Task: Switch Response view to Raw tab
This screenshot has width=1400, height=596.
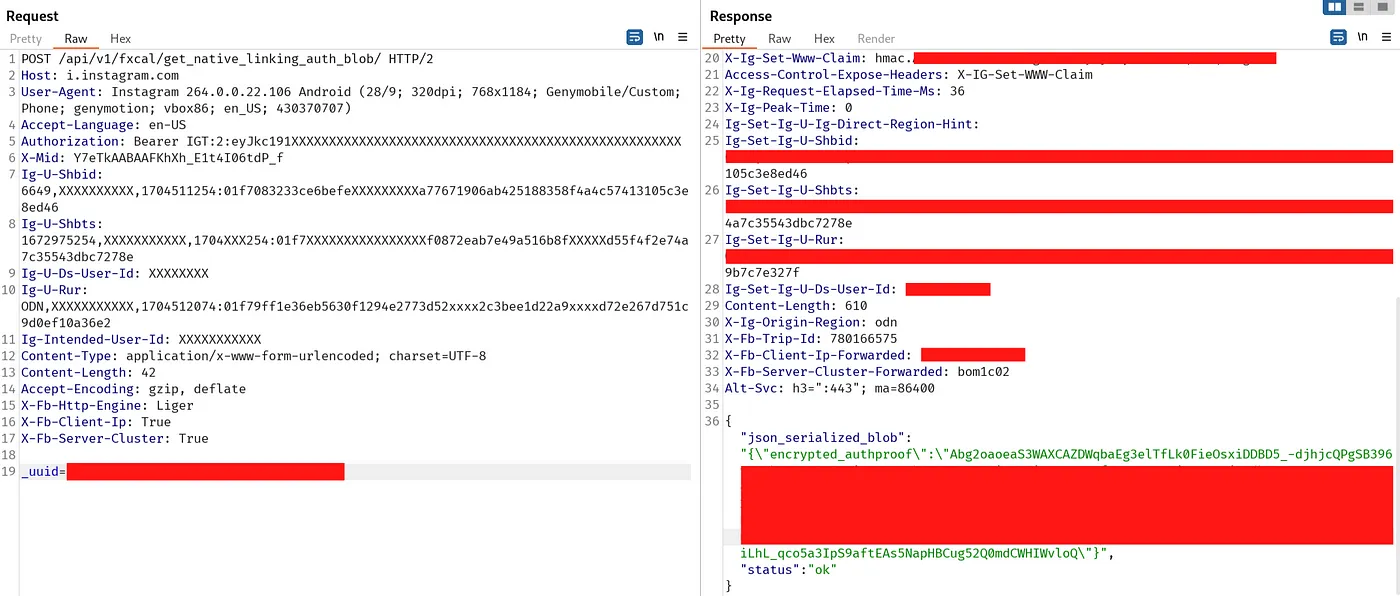Action: [780, 39]
